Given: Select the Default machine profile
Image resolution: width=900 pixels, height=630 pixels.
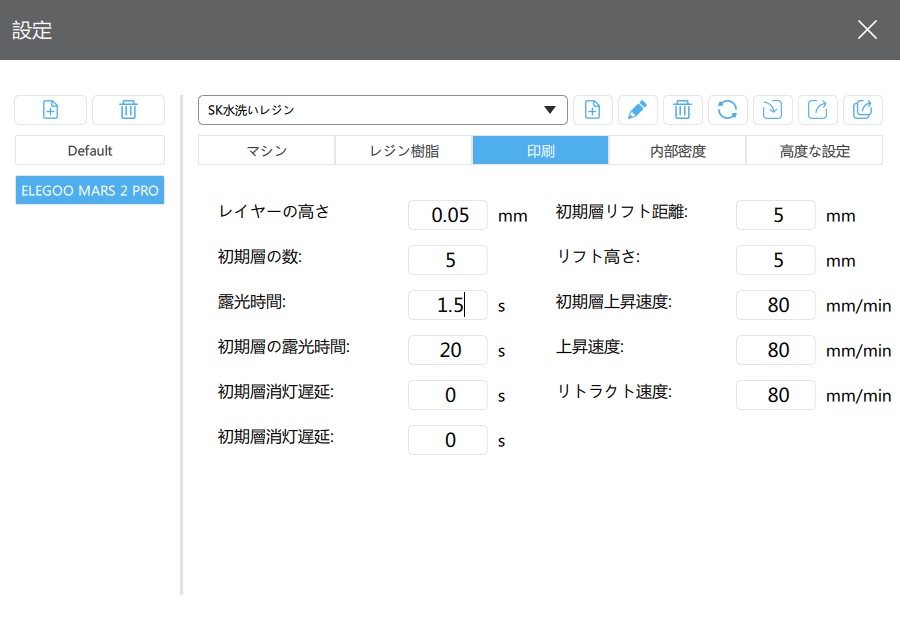Looking at the screenshot, I should coord(90,150).
